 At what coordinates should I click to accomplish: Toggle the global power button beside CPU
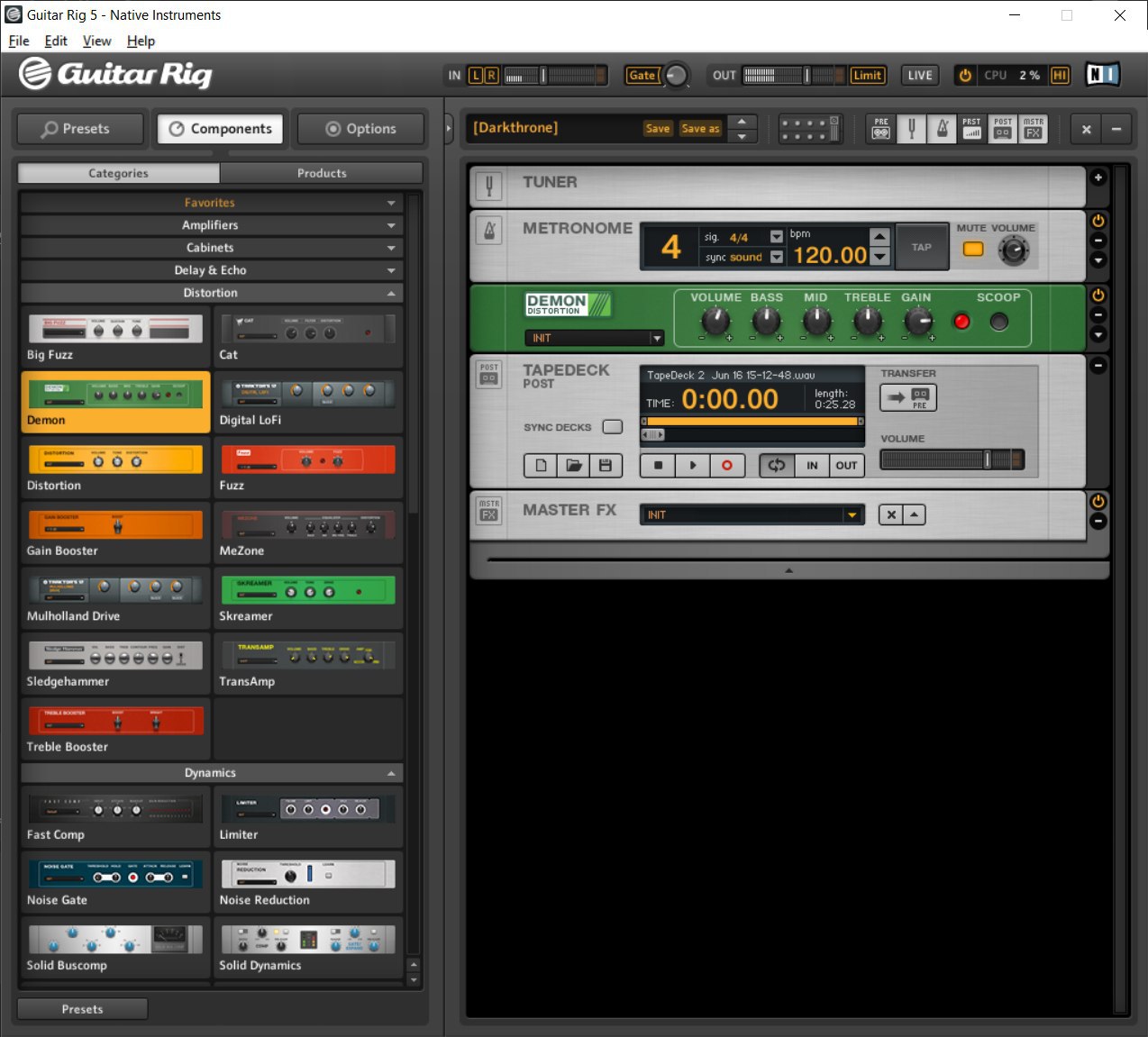pyautogui.click(x=965, y=75)
